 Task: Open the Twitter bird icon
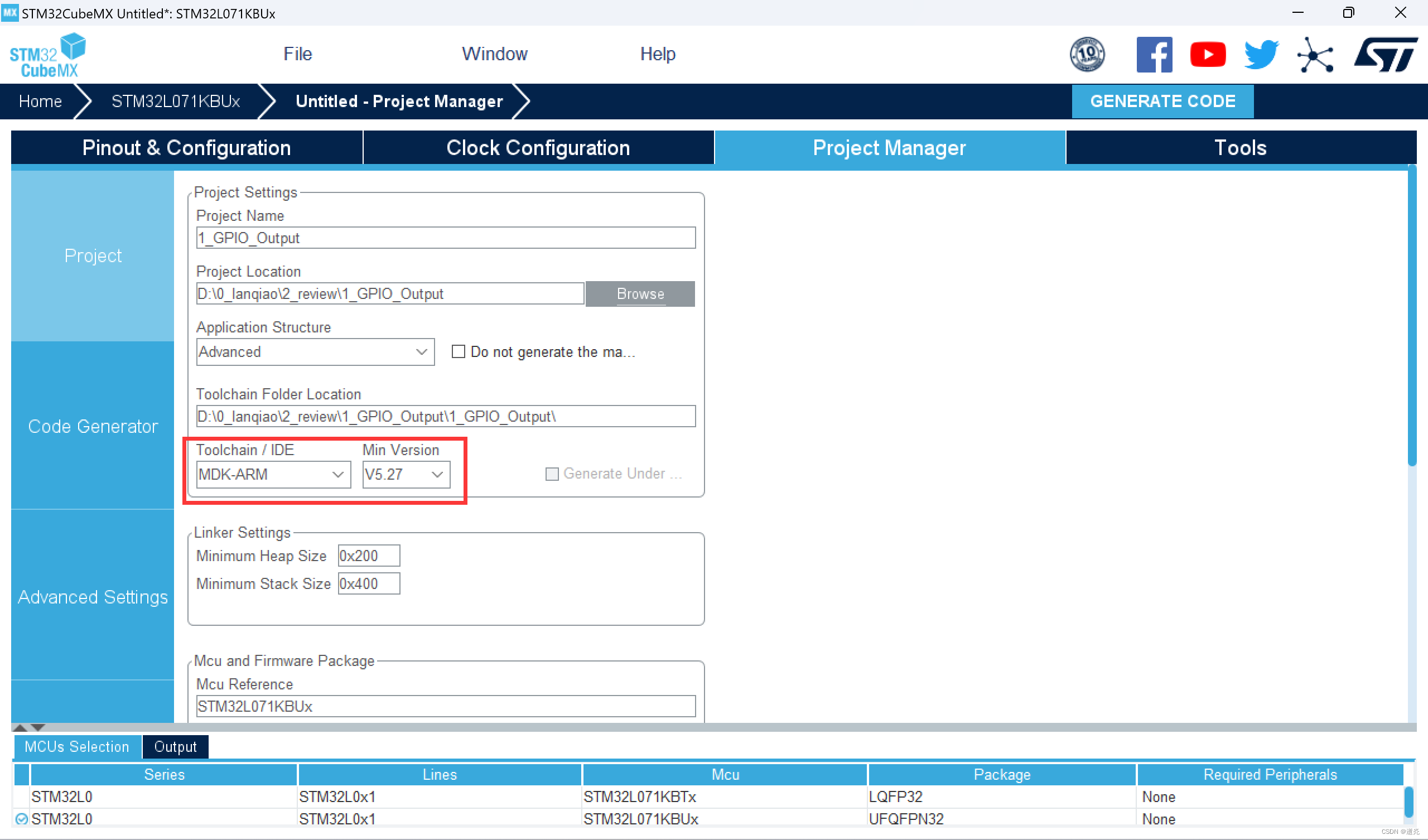click(x=1261, y=55)
